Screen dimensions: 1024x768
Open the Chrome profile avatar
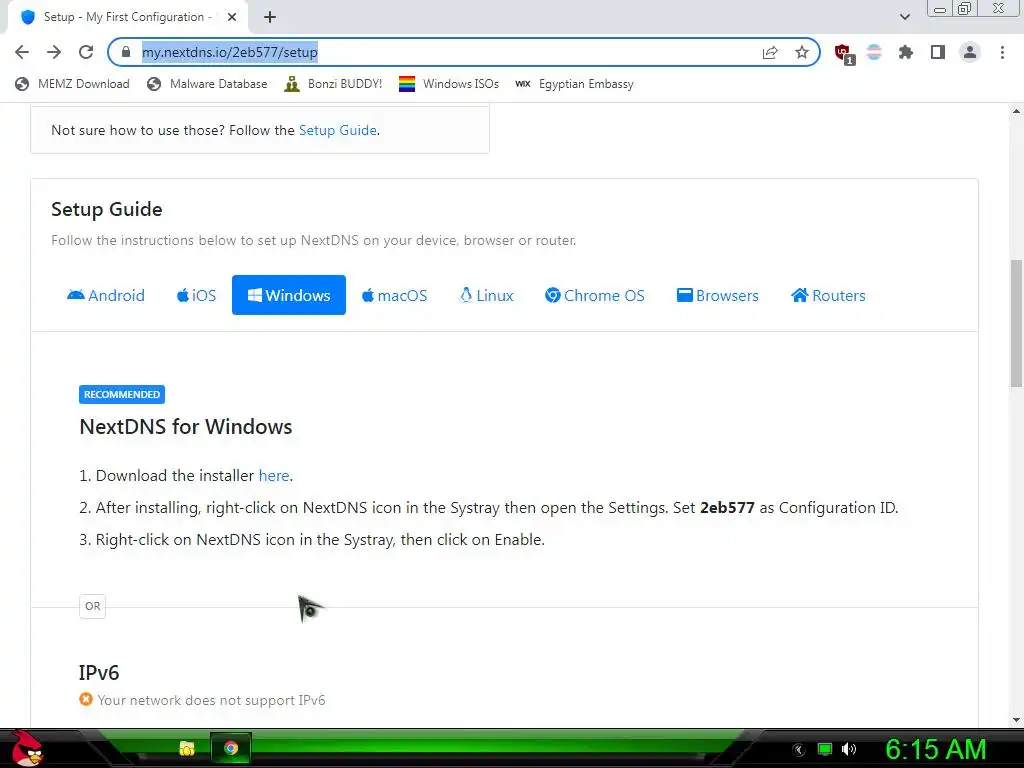[x=970, y=52]
